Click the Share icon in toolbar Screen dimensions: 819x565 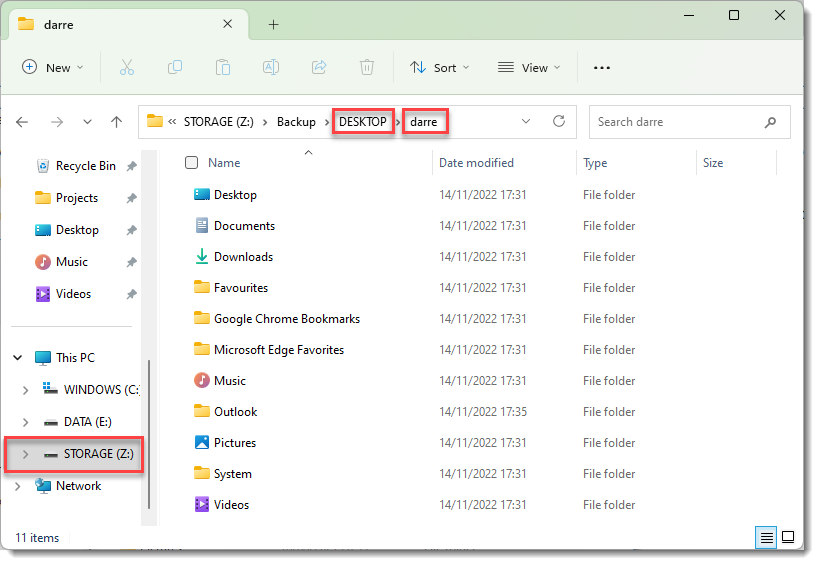[319, 67]
